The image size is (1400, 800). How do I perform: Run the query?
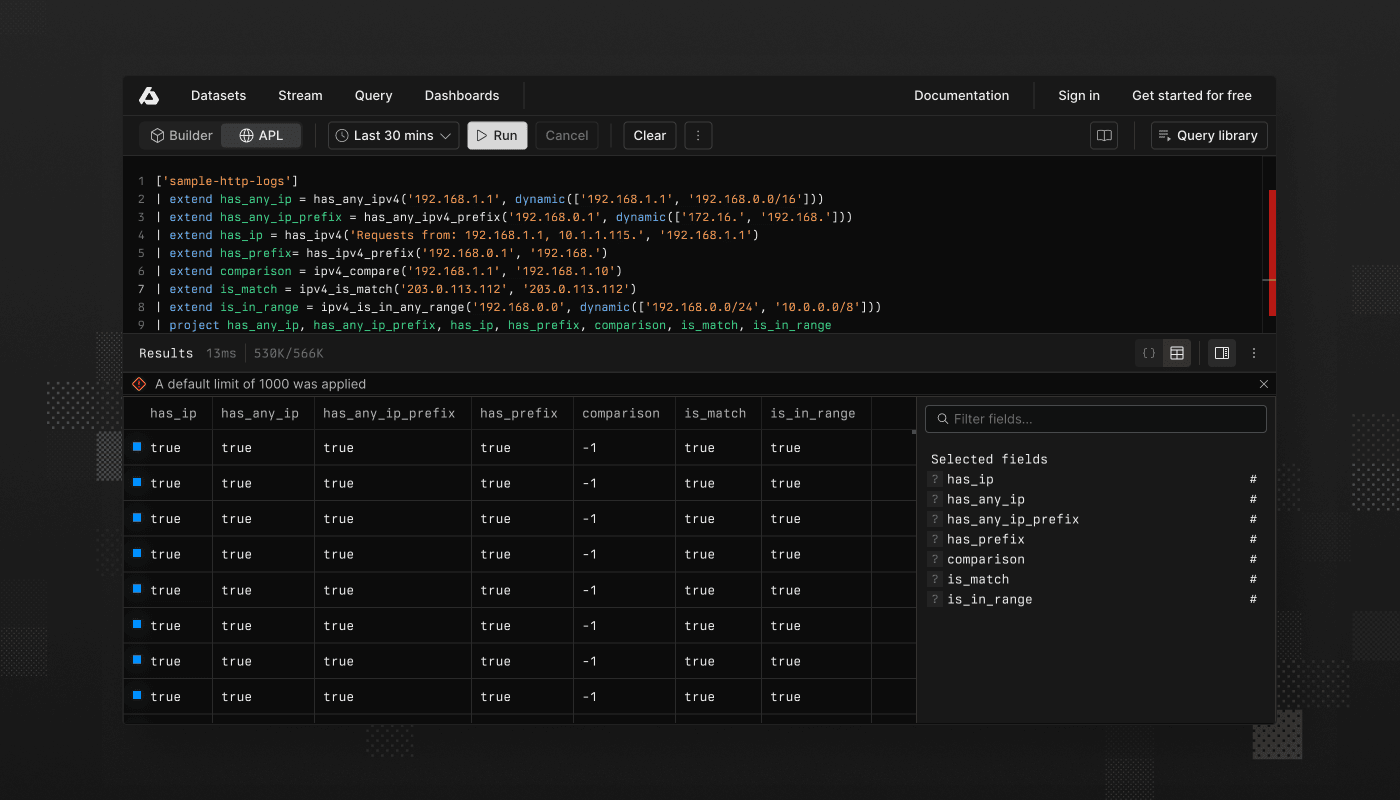pyautogui.click(x=497, y=135)
